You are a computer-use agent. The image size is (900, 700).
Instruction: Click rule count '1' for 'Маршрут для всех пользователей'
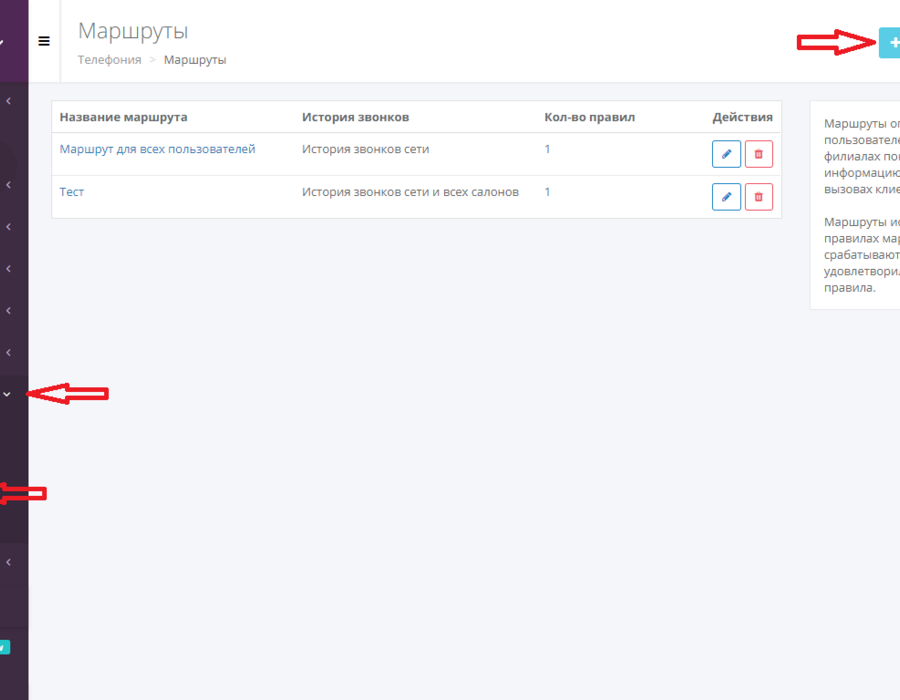coord(548,149)
